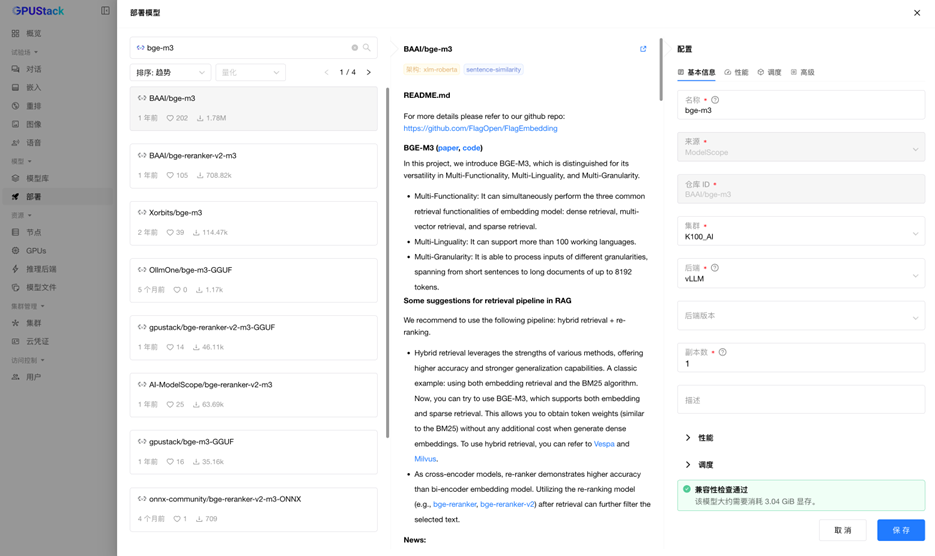Open 图像 image icon in sidebar
The height and width of the screenshot is (556, 935).
16,124
